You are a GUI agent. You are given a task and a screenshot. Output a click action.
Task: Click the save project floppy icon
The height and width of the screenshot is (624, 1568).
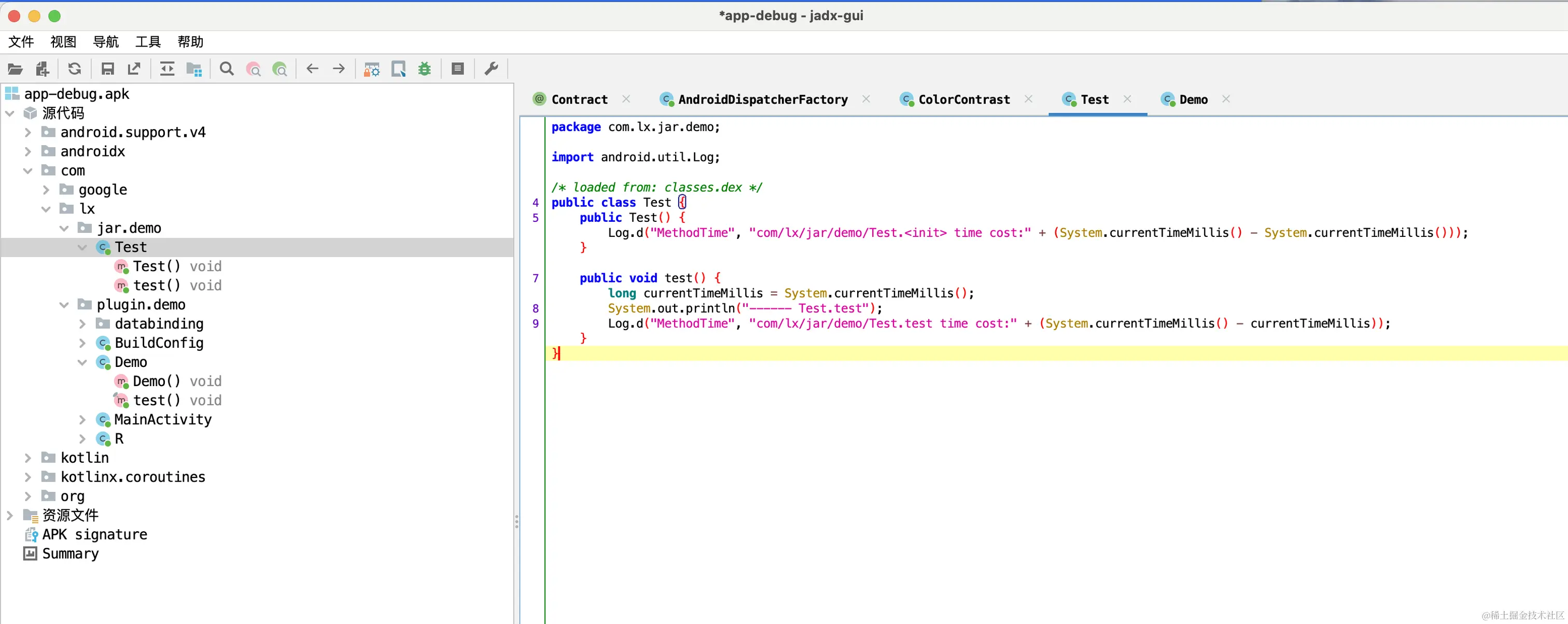[x=108, y=69]
